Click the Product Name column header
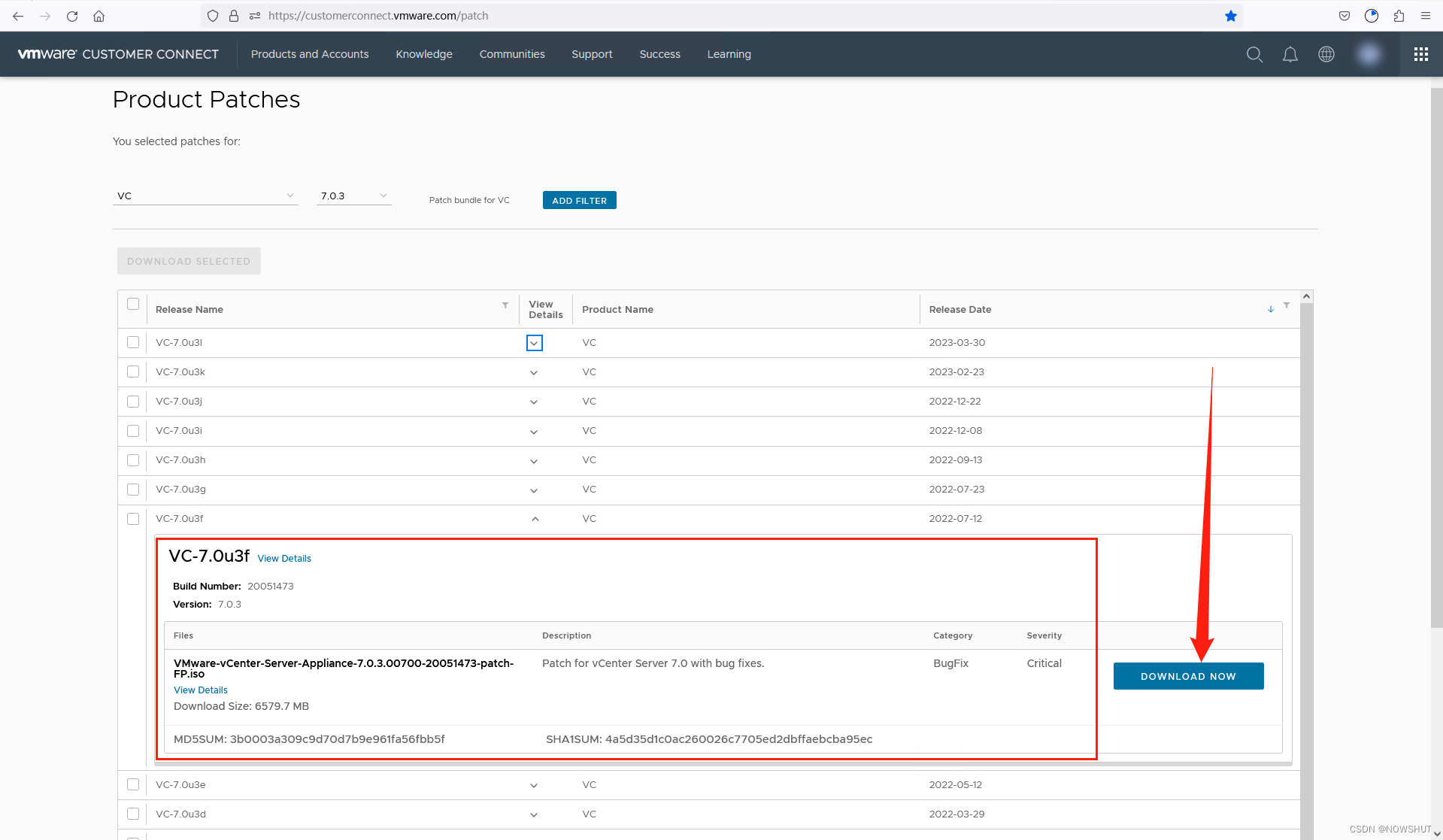 coord(617,309)
